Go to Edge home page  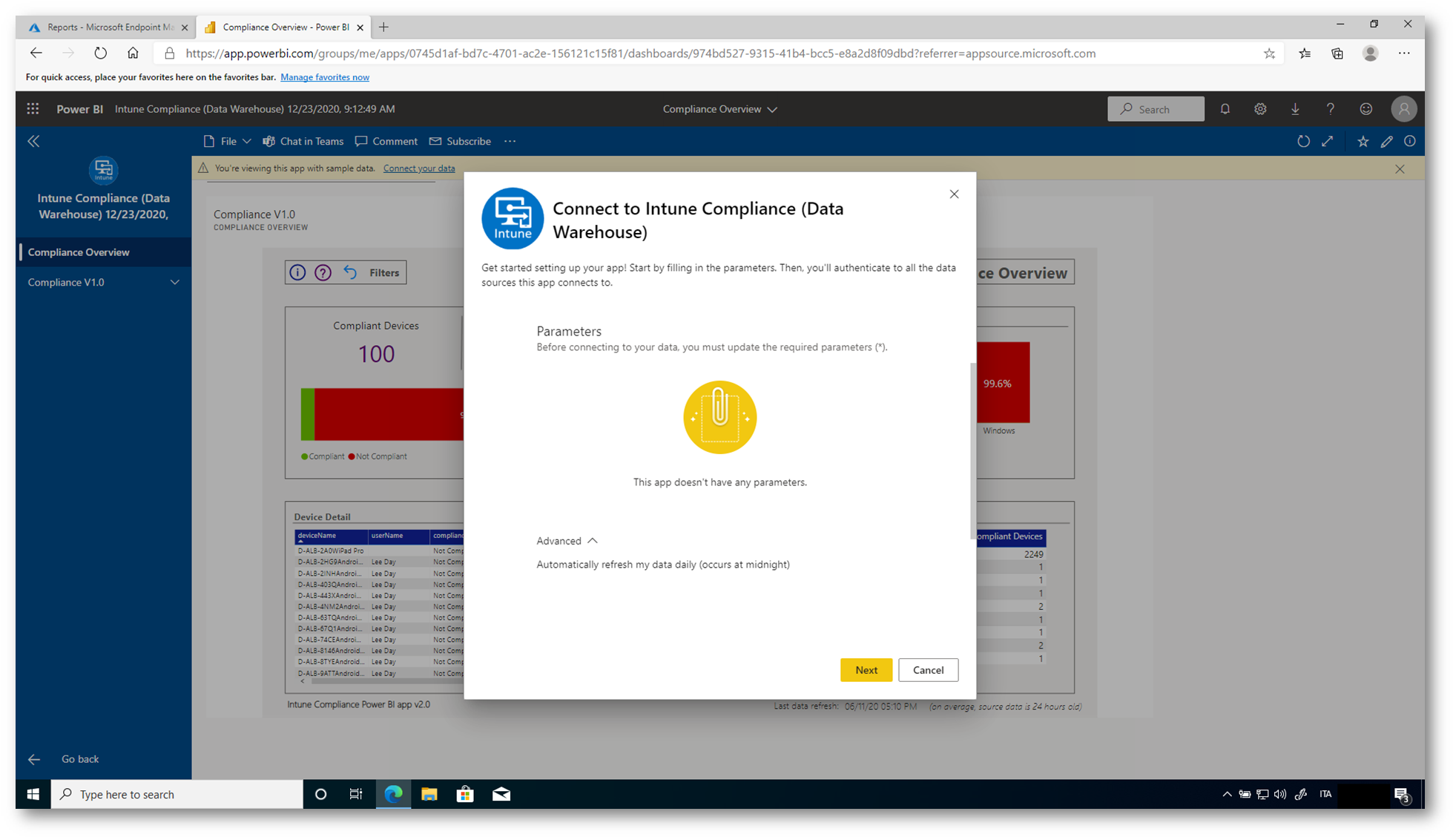click(x=133, y=53)
